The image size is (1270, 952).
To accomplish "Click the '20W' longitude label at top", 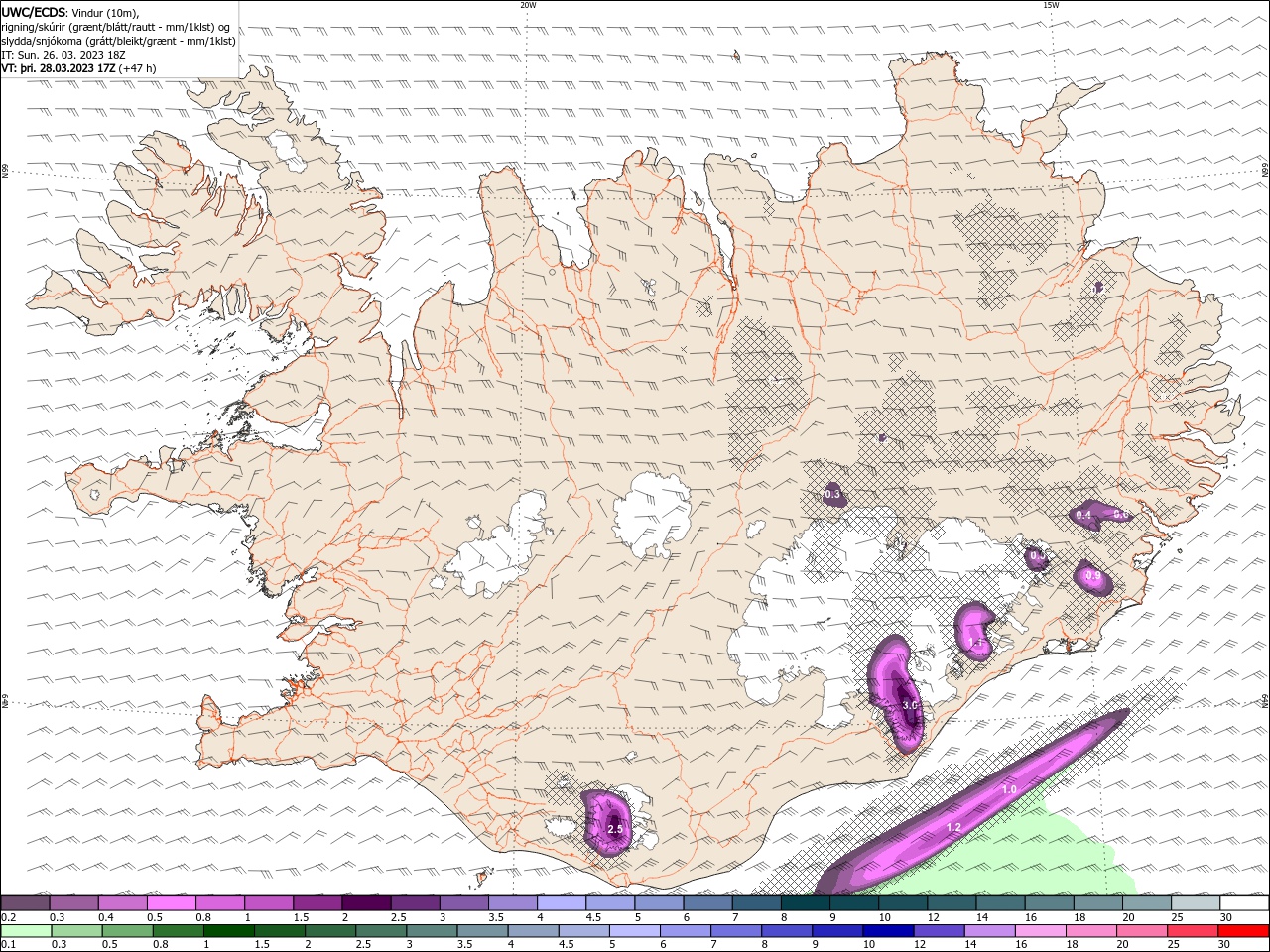I will 528,5.
